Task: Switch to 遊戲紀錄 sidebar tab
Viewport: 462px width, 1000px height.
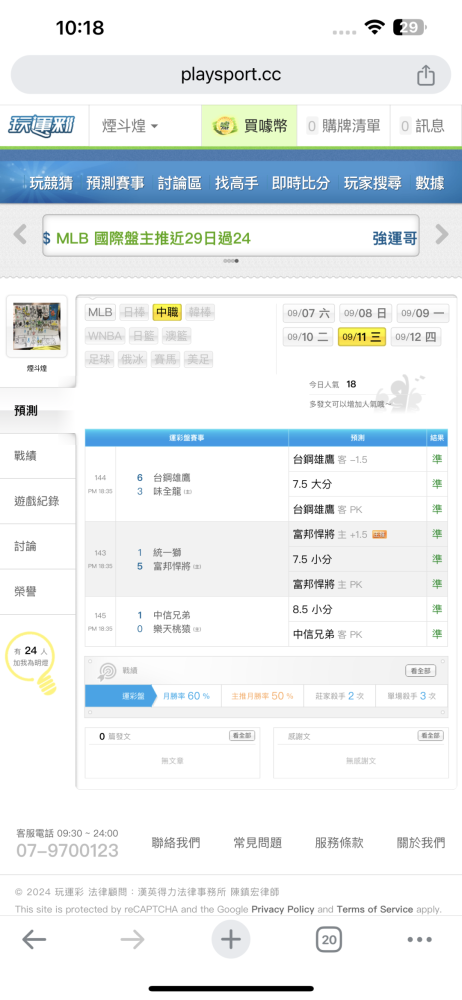Action: tap(38, 501)
